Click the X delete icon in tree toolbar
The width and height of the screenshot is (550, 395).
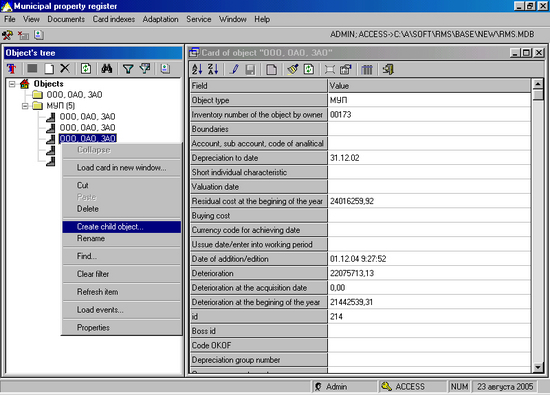[65, 68]
